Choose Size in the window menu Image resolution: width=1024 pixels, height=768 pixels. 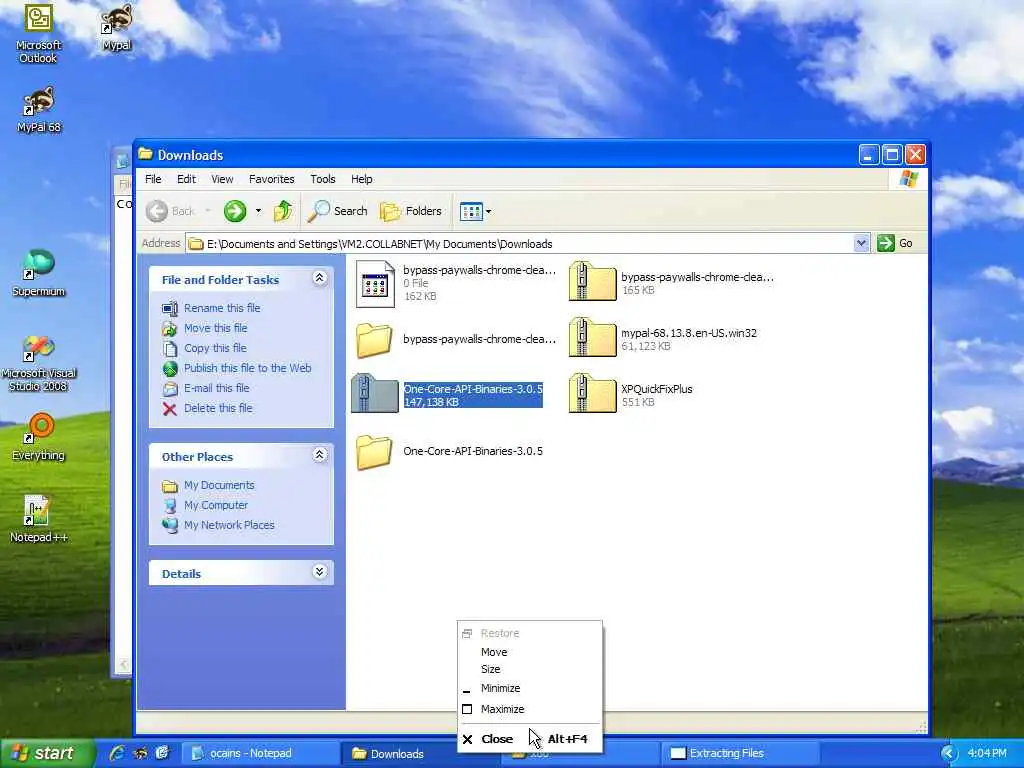[529, 669]
